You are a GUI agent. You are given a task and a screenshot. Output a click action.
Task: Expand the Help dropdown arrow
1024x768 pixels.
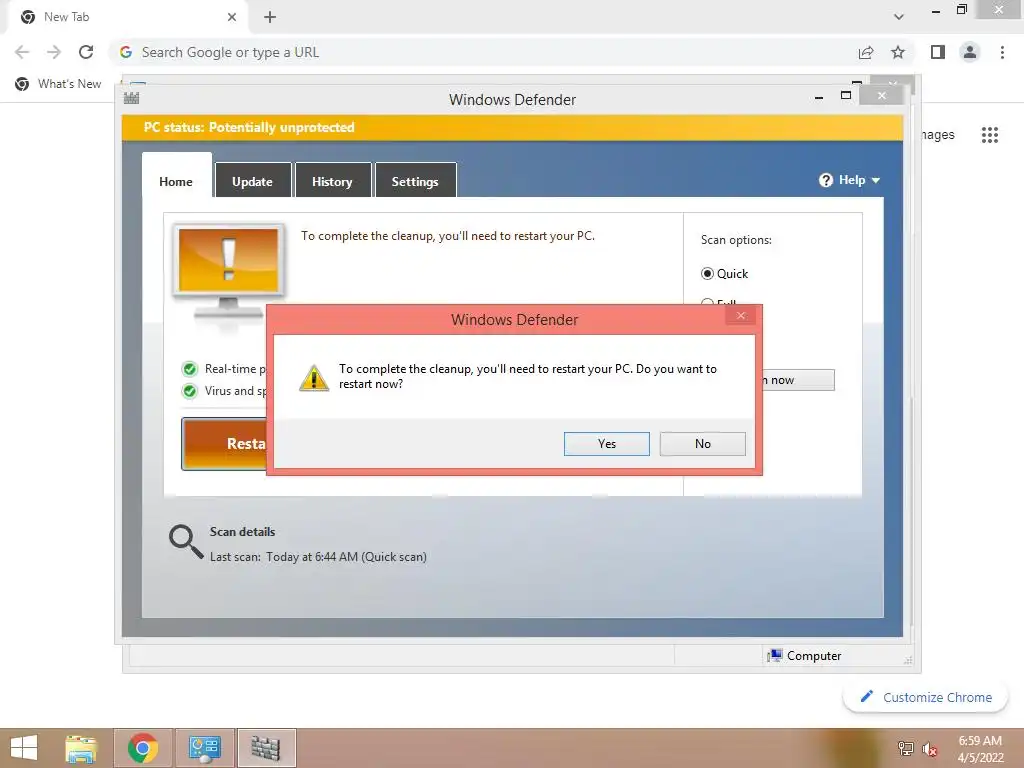tap(876, 180)
